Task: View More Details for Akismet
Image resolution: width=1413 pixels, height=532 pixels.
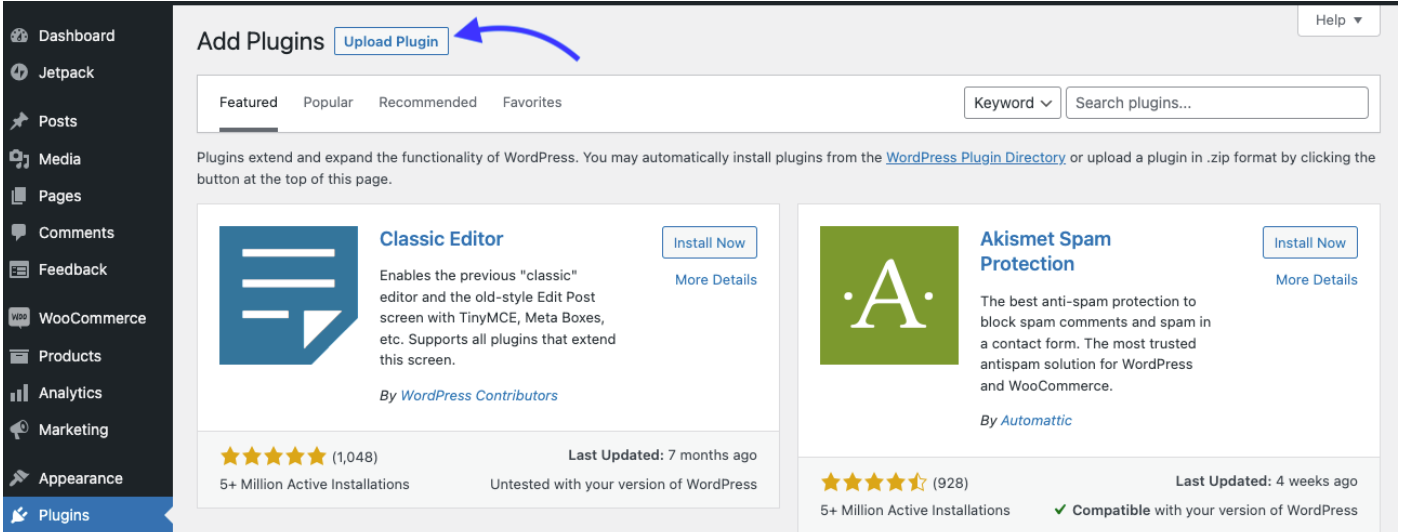Action: click(x=1316, y=280)
